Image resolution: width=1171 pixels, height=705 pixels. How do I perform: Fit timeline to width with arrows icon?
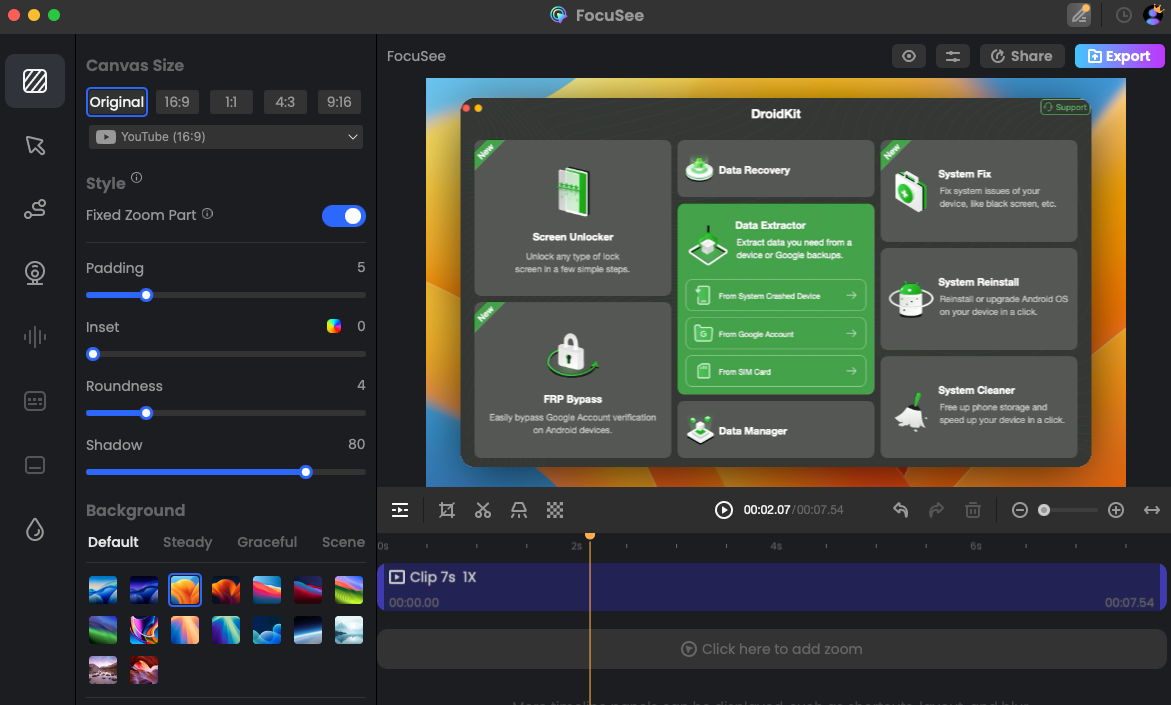point(1152,510)
